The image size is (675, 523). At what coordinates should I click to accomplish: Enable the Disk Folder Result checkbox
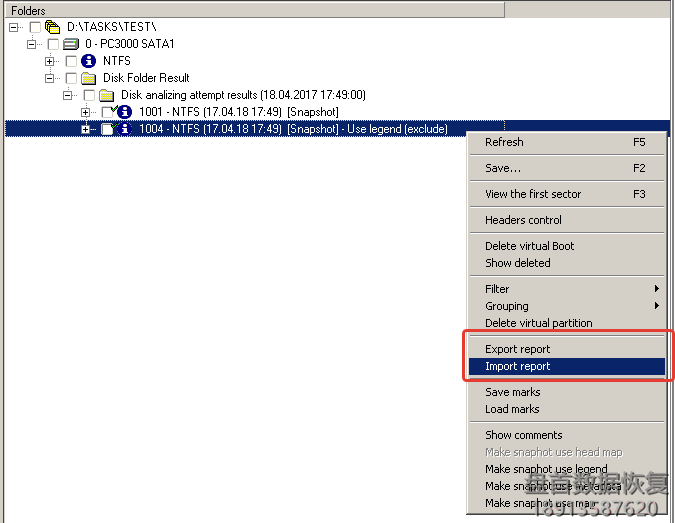(x=71, y=78)
